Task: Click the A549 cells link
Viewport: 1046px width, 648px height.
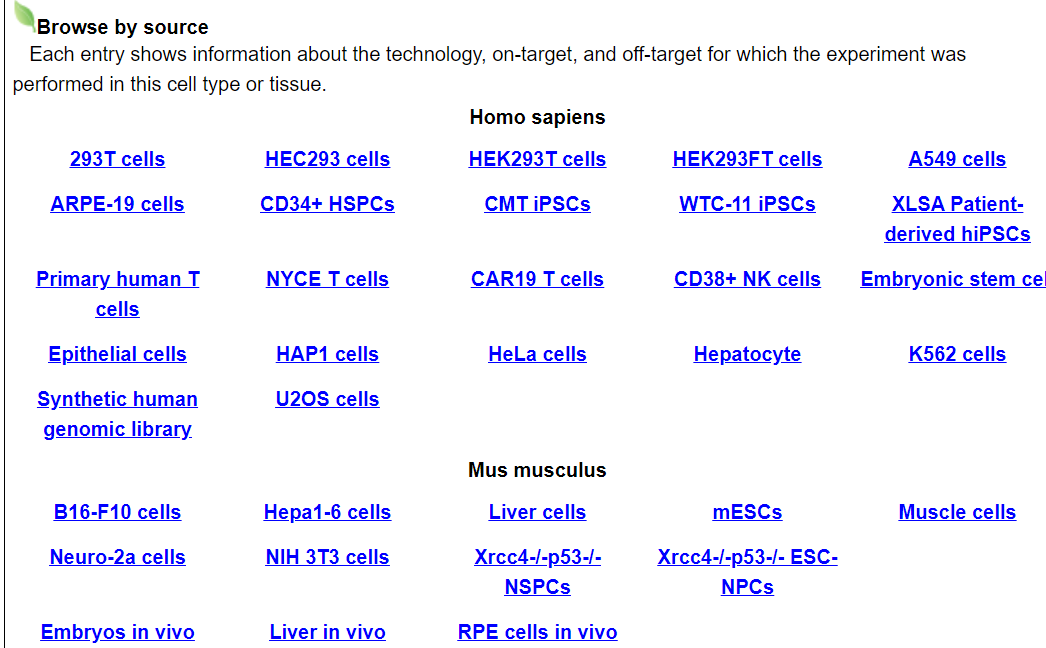Action: tap(957, 159)
